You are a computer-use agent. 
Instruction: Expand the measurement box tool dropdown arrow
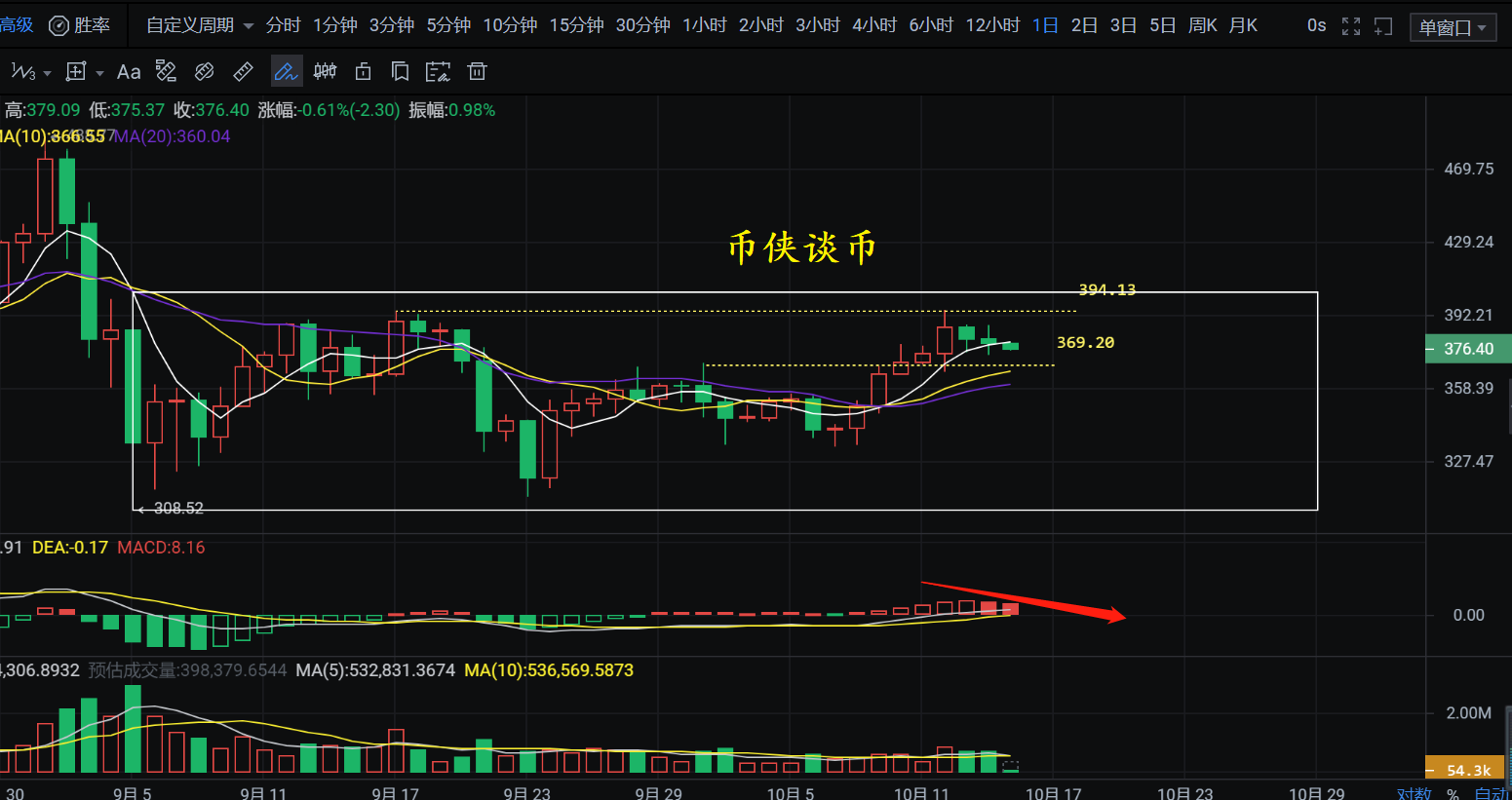tap(99, 73)
